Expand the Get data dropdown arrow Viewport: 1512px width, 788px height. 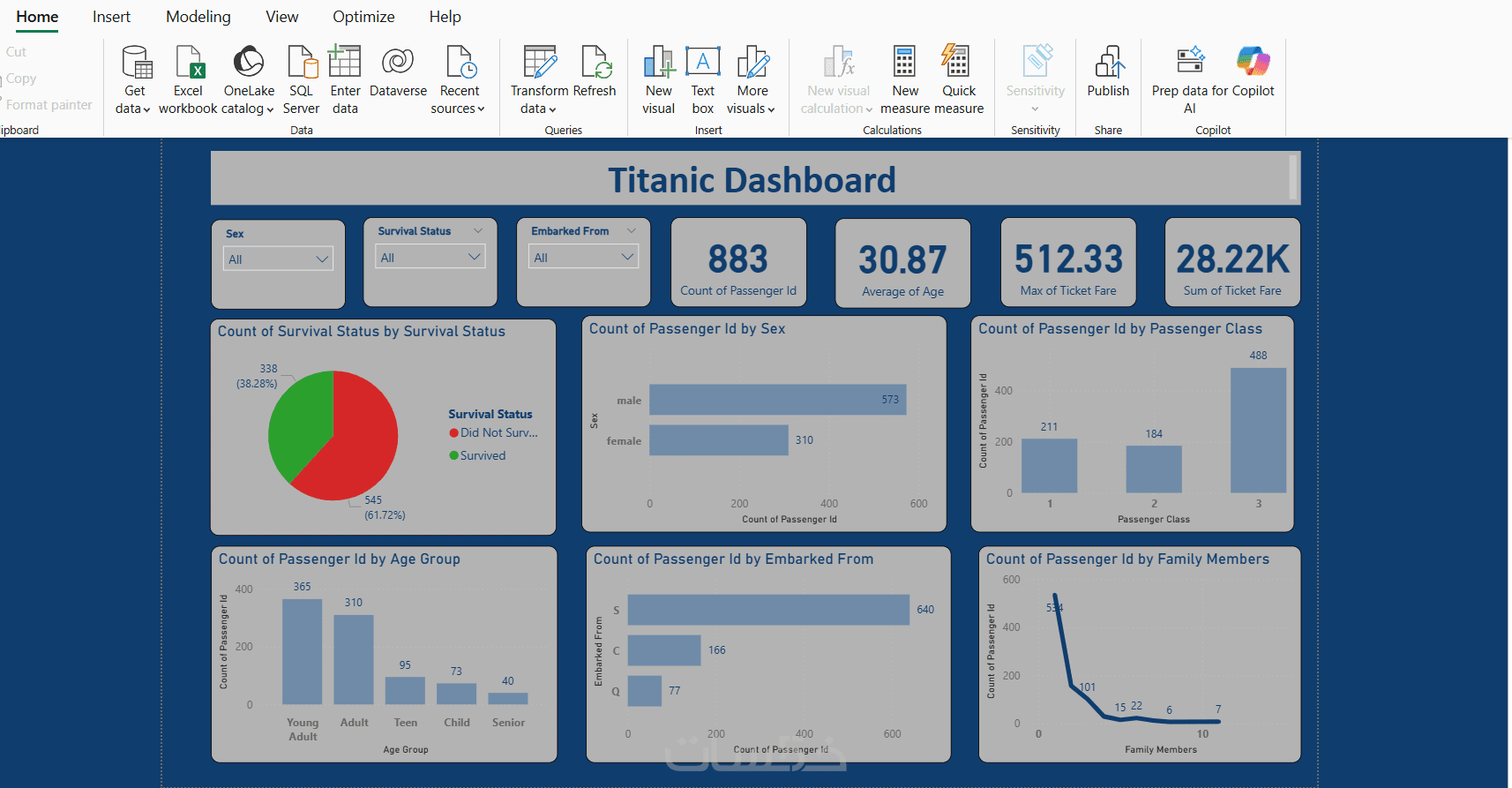click(x=146, y=109)
